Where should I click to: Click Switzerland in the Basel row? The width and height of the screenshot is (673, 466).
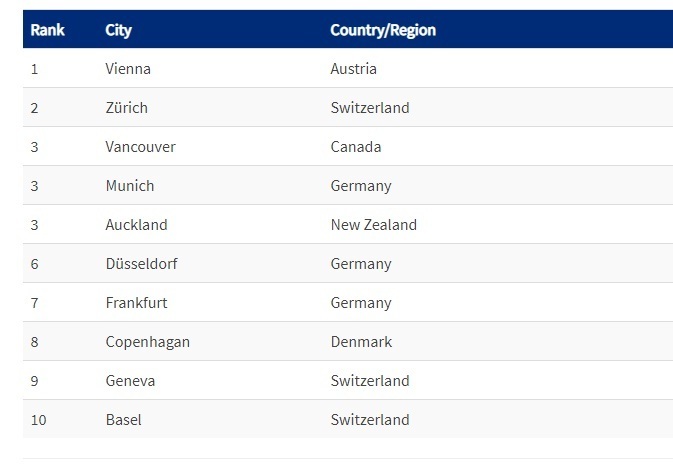[370, 420]
